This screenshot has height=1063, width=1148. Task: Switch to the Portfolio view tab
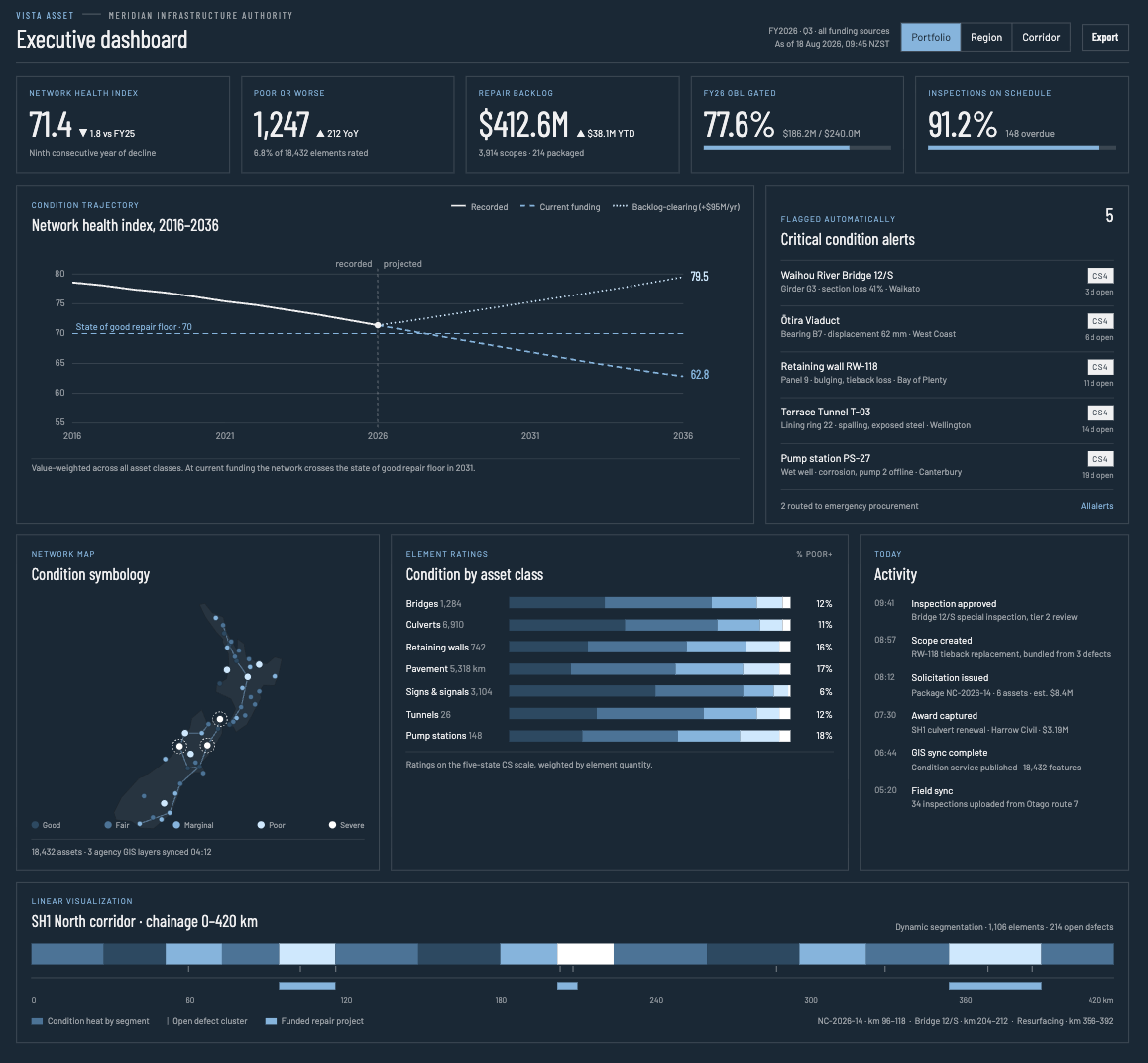(x=931, y=37)
